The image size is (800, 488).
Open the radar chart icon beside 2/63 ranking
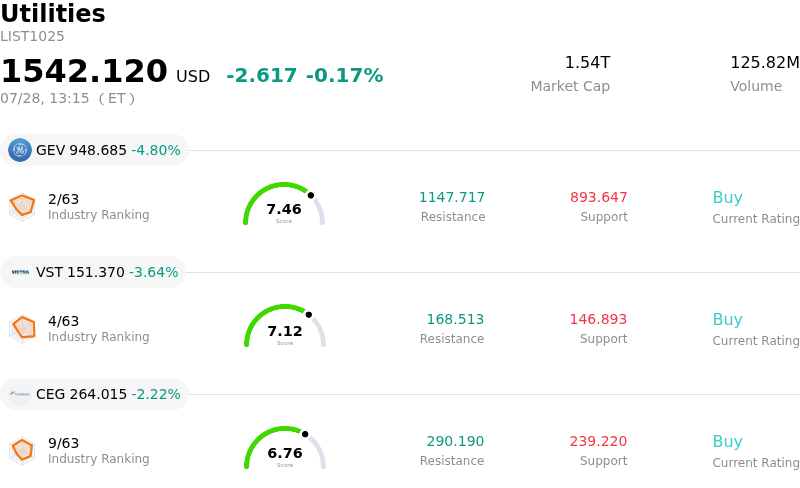click(22, 207)
